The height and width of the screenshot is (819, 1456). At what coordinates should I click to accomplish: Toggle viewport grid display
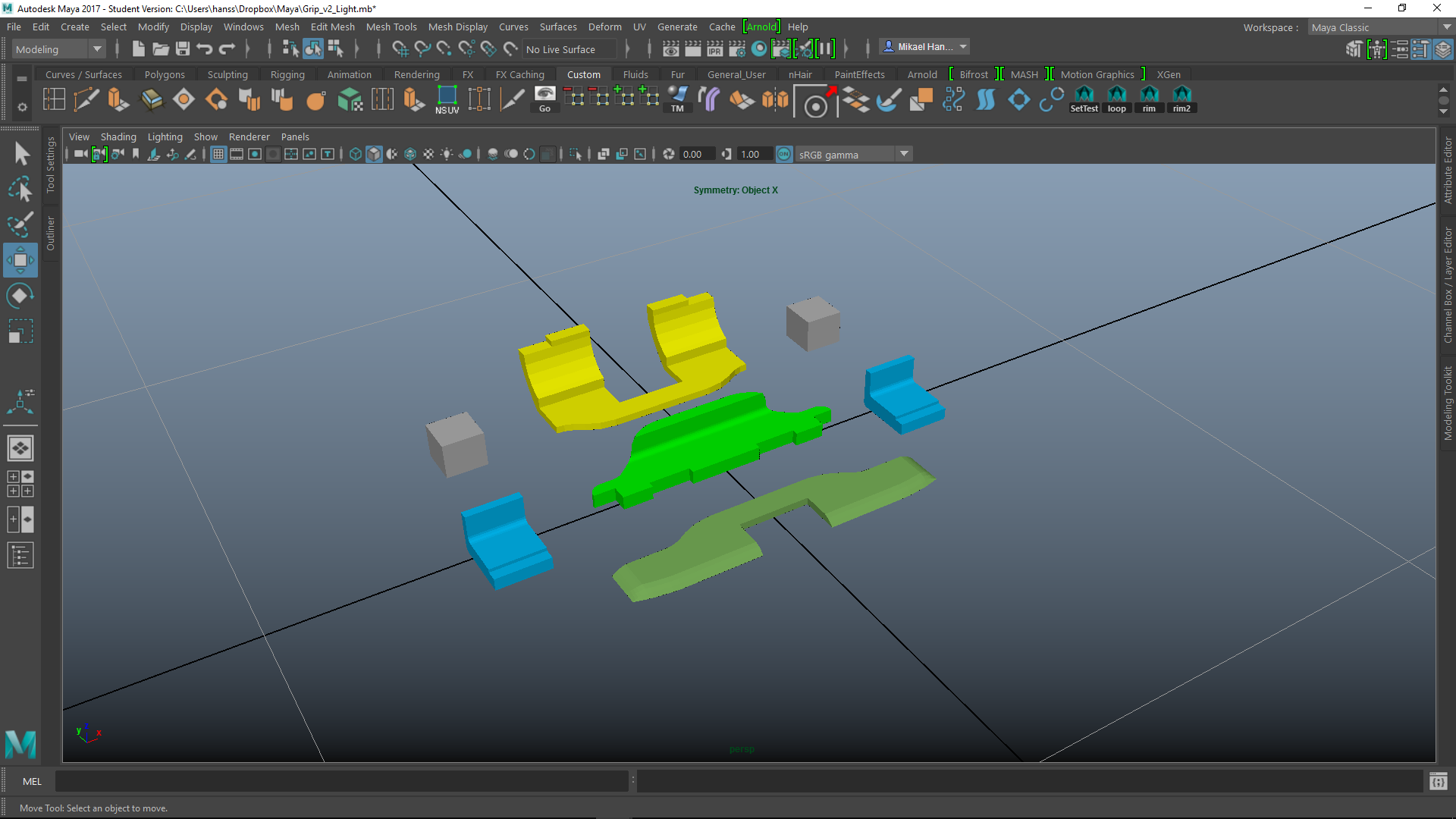[x=218, y=154]
